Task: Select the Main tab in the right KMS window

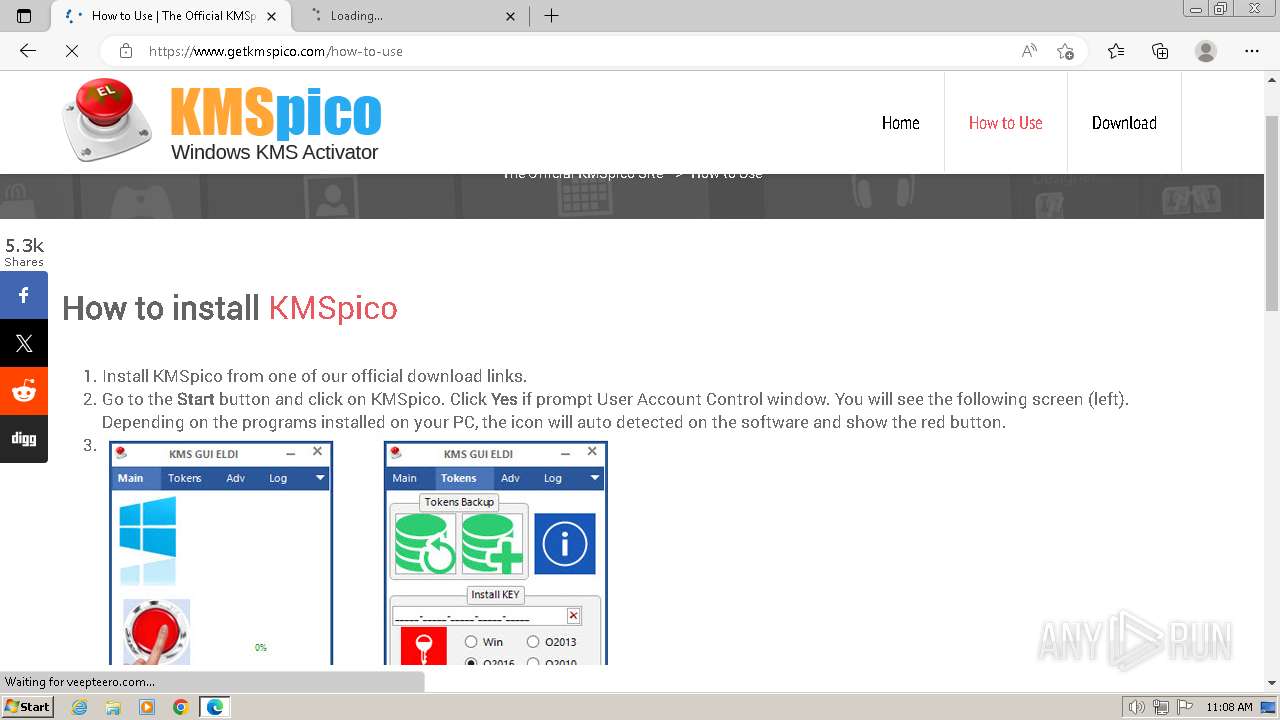Action: pyautogui.click(x=405, y=478)
